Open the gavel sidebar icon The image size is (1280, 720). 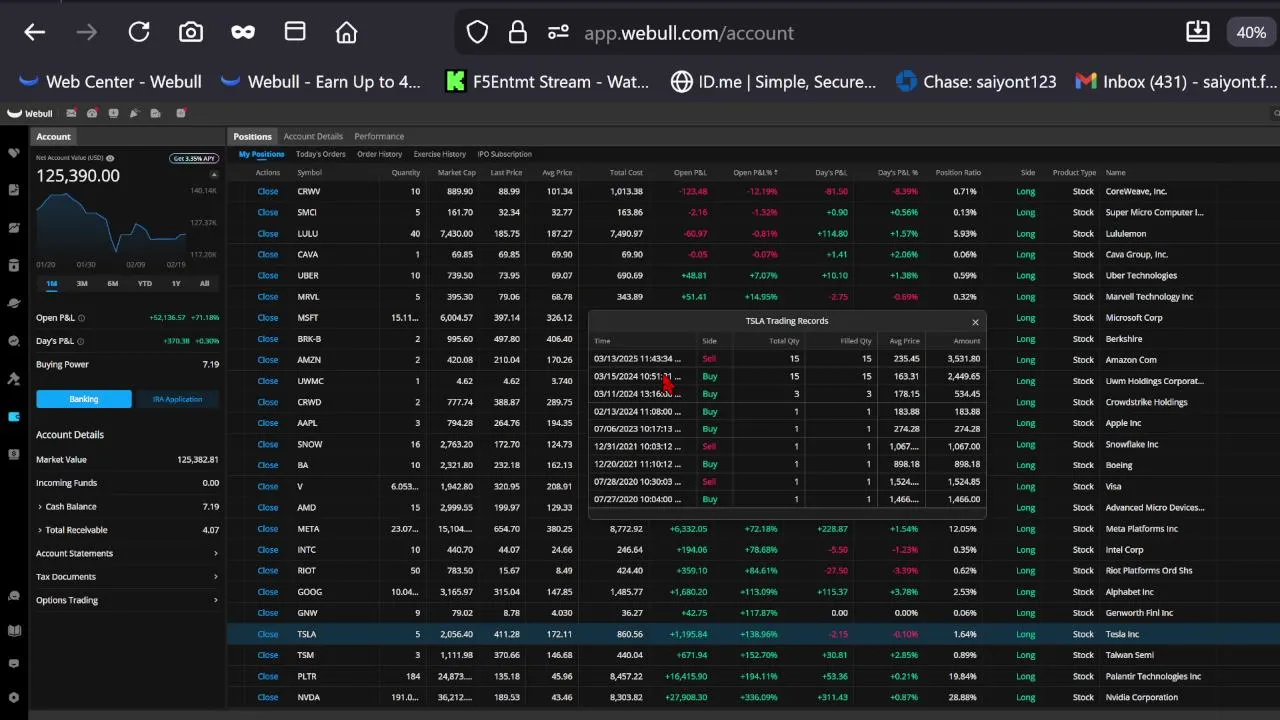(14, 379)
